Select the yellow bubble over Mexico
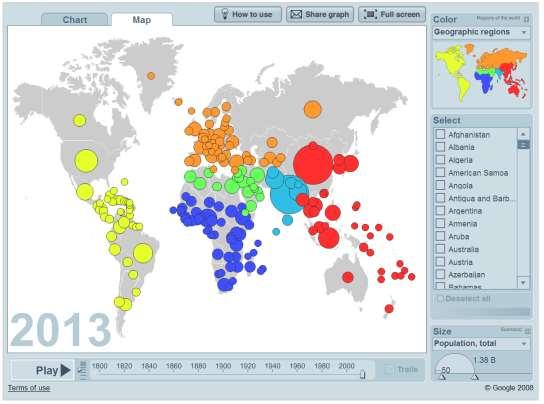This screenshot has width=544, height=404. [85, 192]
